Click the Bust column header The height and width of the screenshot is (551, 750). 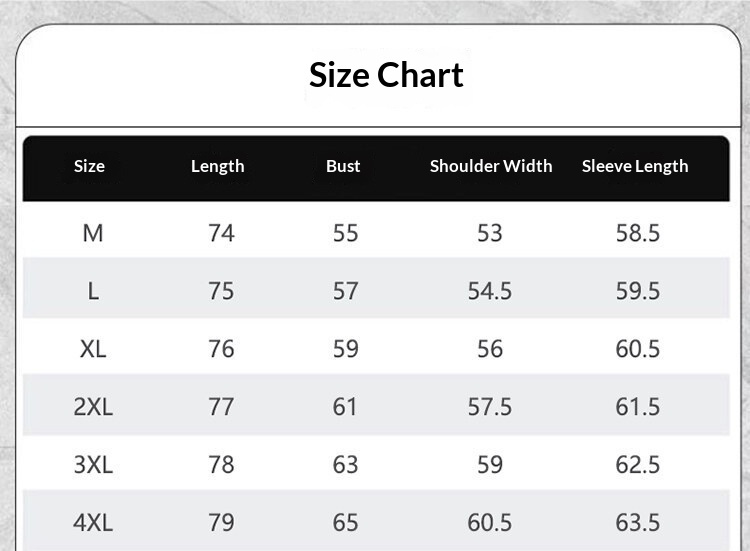(343, 166)
